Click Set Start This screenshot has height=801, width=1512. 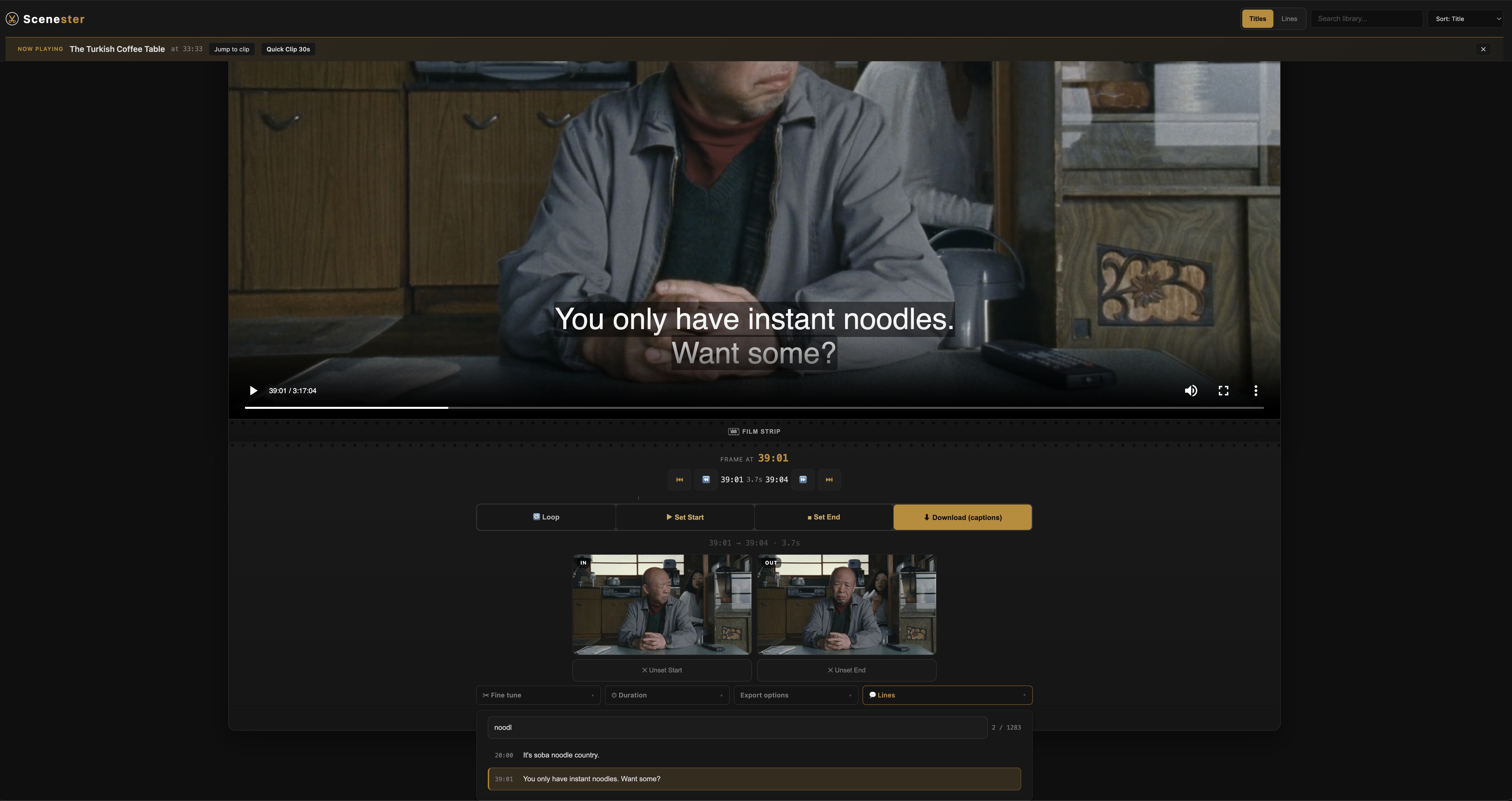coord(685,517)
